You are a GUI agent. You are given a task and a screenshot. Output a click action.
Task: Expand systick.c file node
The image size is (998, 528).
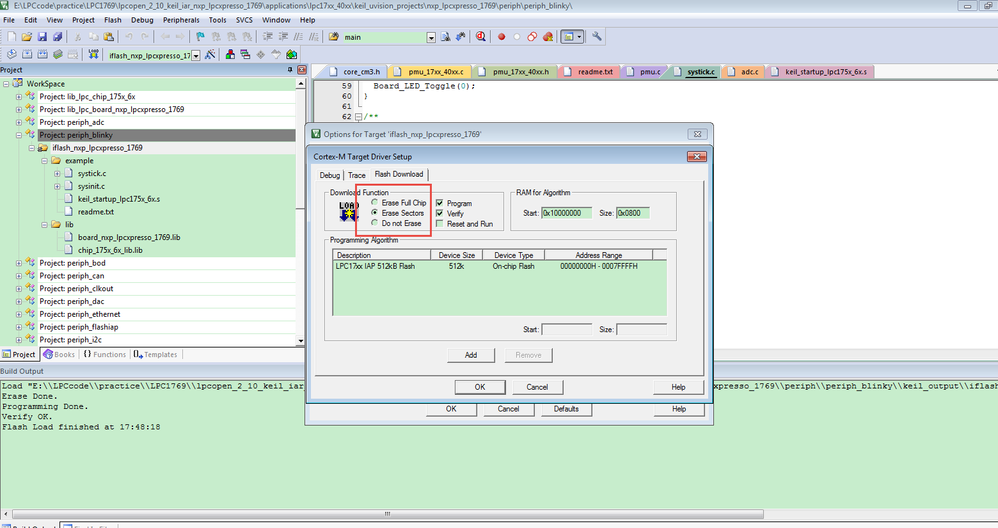[57, 174]
